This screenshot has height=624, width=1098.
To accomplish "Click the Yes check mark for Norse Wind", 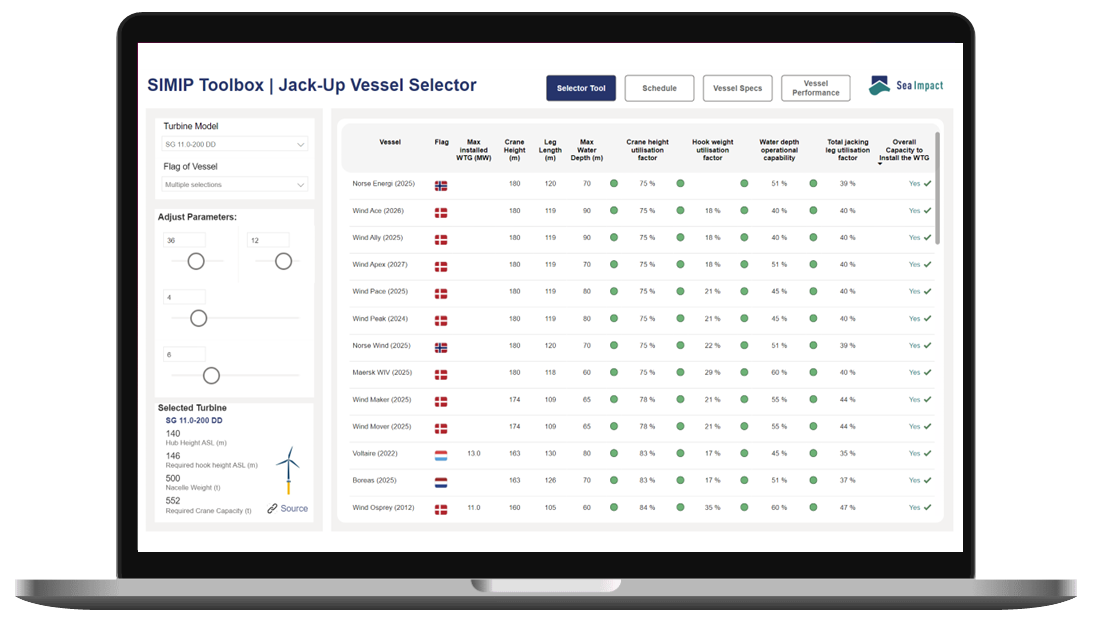I will click(927, 346).
